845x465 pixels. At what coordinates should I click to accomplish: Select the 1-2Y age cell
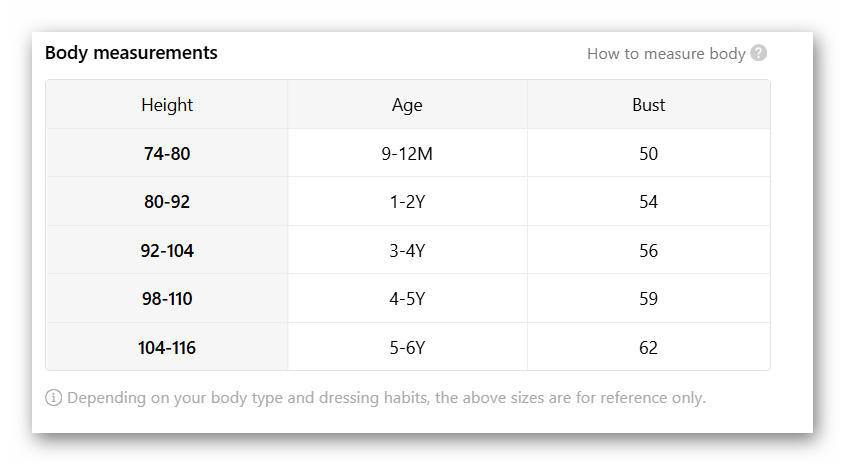click(x=407, y=202)
